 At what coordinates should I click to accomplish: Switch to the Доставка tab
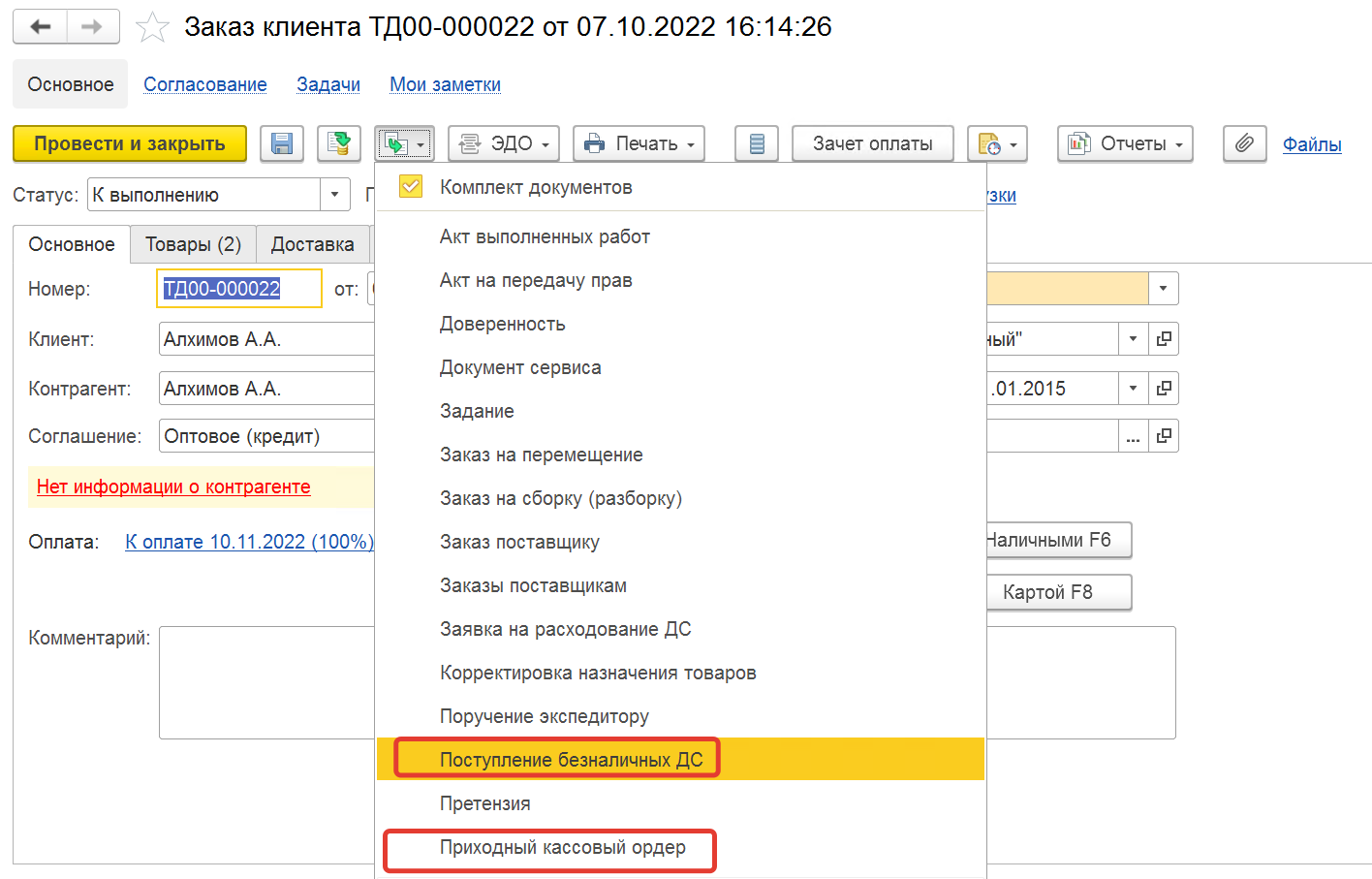coord(312,244)
